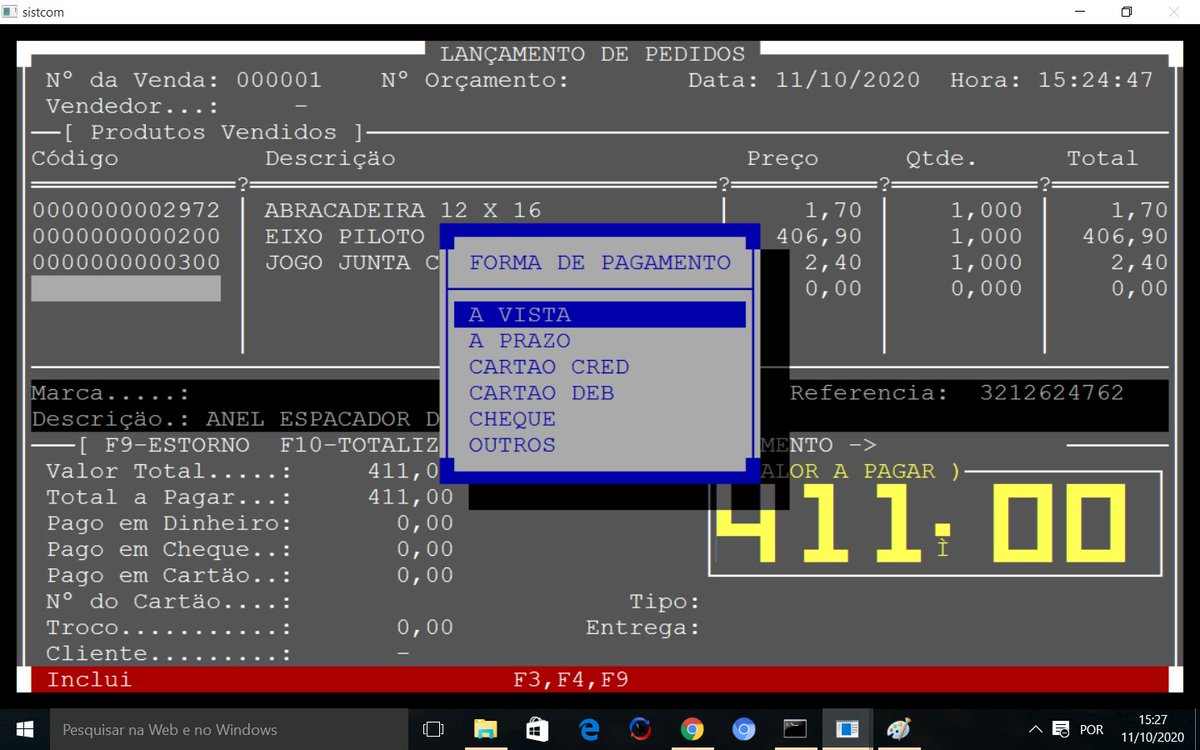
Task: Click ABRACADEIRA 12 X 16 description
Action: click(x=403, y=210)
